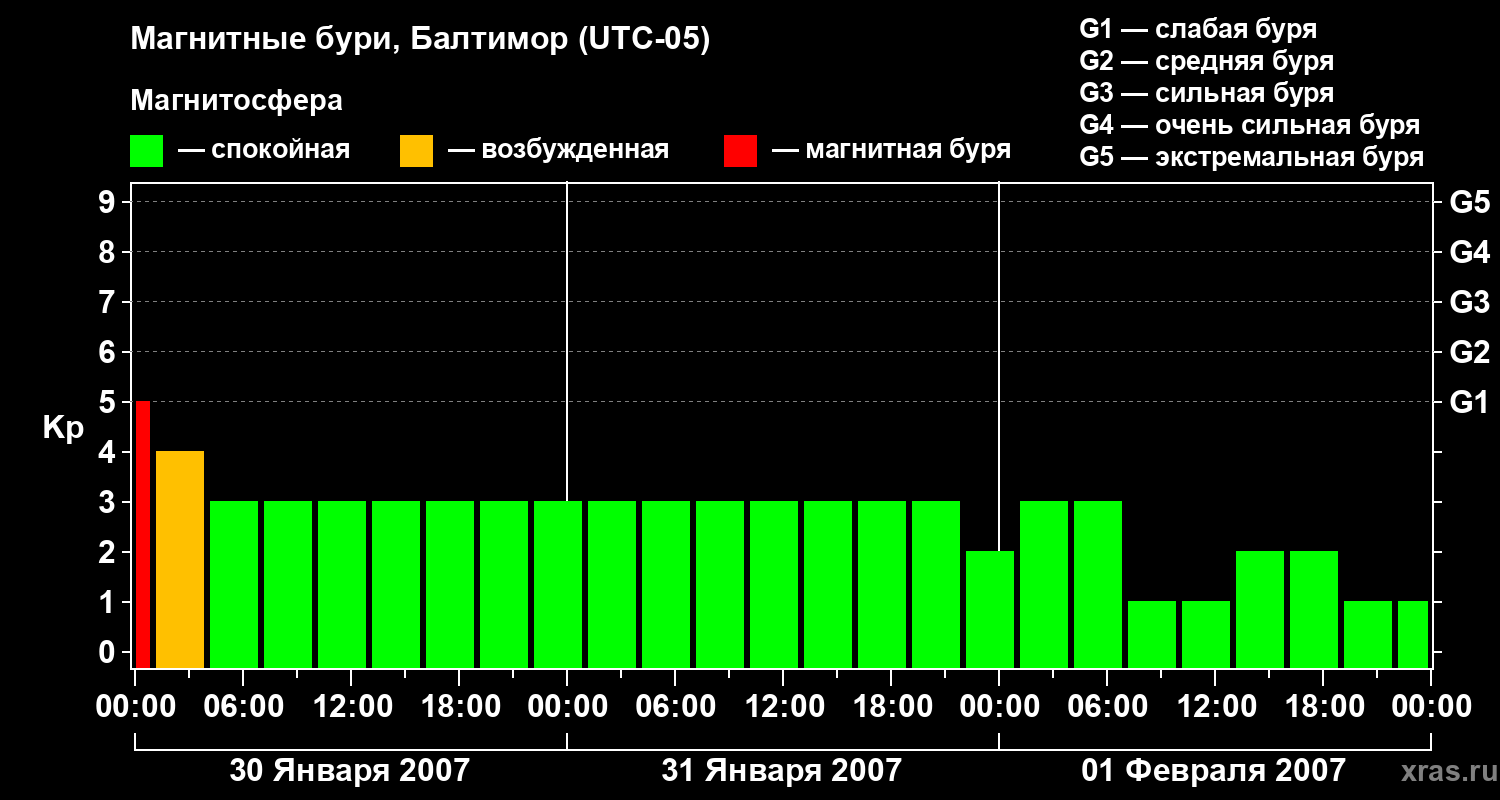This screenshot has width=1500, height=800.
Task: Click the '01 Февраля 2007' date label
Action: click(1214, 771)
